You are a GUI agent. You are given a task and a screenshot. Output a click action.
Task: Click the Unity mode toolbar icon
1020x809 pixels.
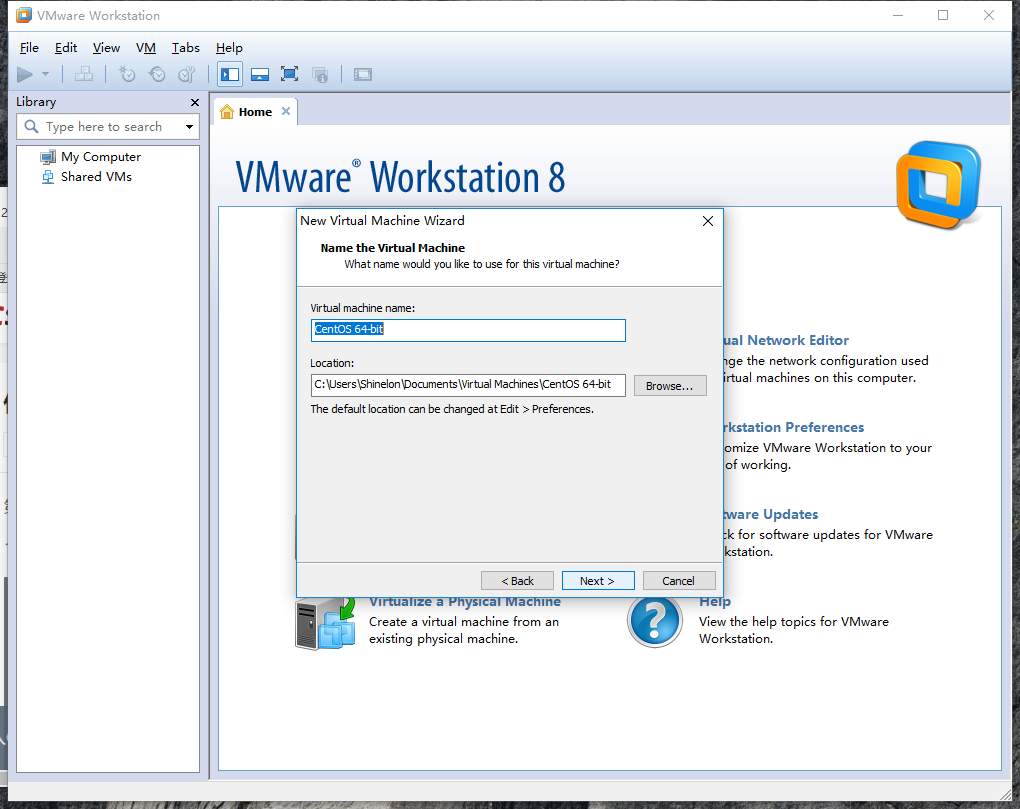click(320, 75)
